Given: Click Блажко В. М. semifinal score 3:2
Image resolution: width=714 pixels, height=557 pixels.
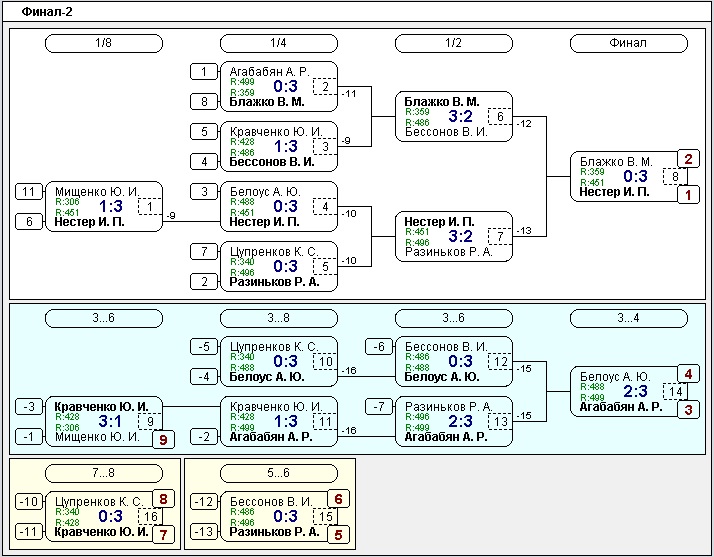Looking at the screenshot, I should pyautogui.click(x=460, y=116).
